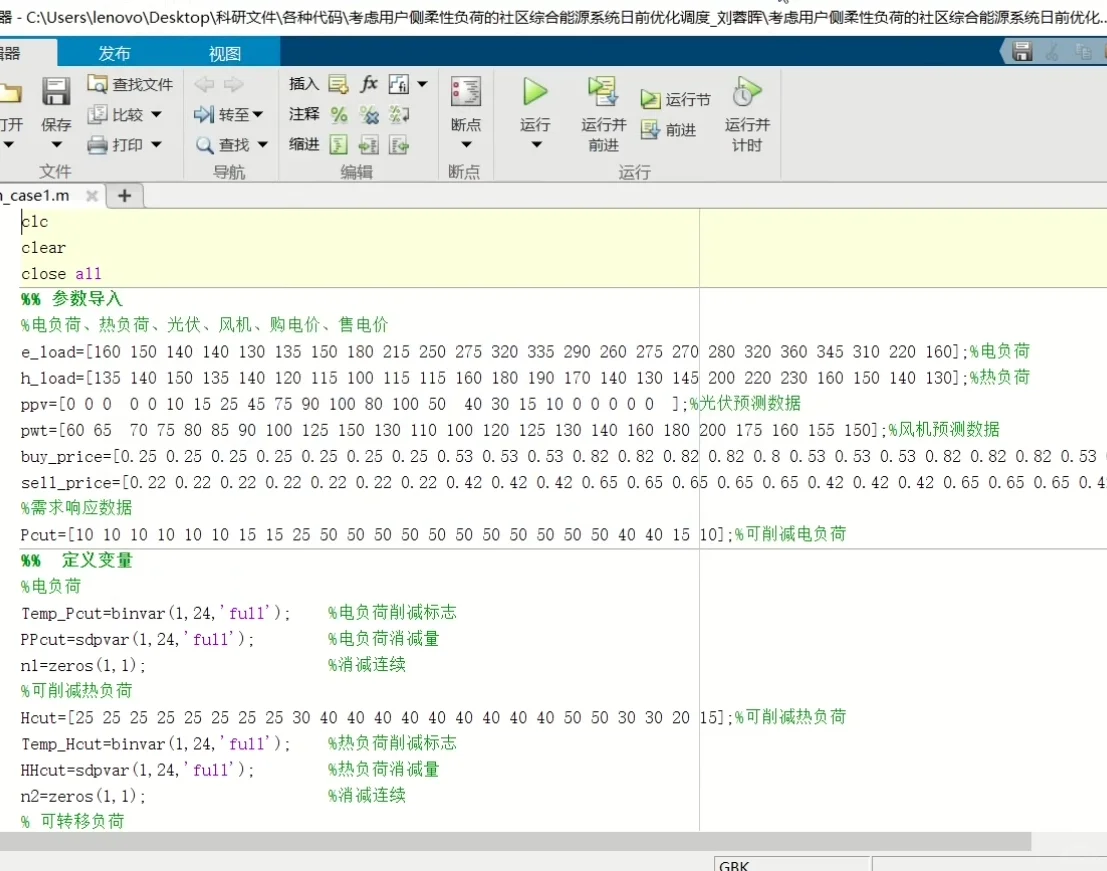Expand the Open (打开) dropdown arrow
The image size is (1107, 871).
pos(8,145)
